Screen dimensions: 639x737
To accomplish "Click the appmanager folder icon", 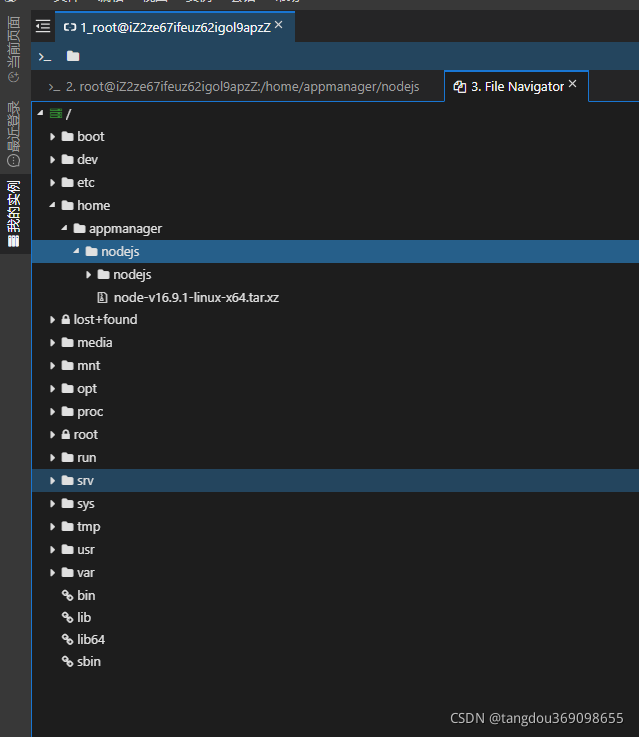I will click(x=79, y=228).
